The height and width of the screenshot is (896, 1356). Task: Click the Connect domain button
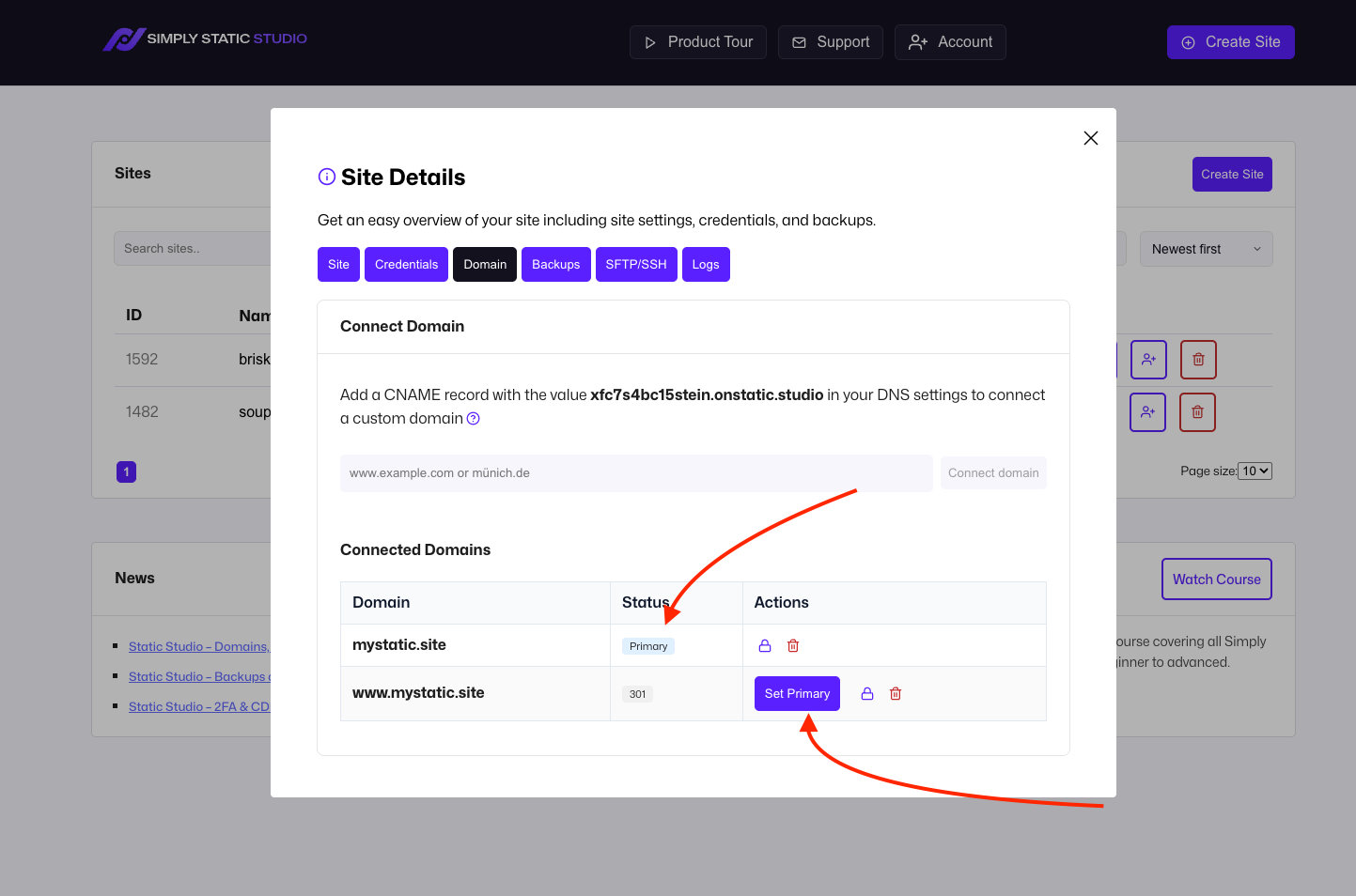click(993, 473)
